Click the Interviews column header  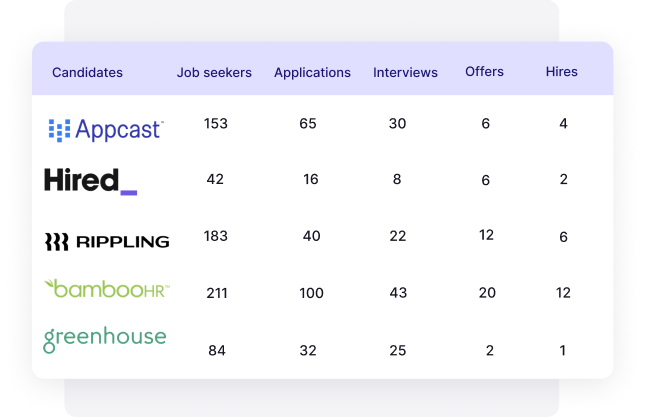(x=405, y=72)
